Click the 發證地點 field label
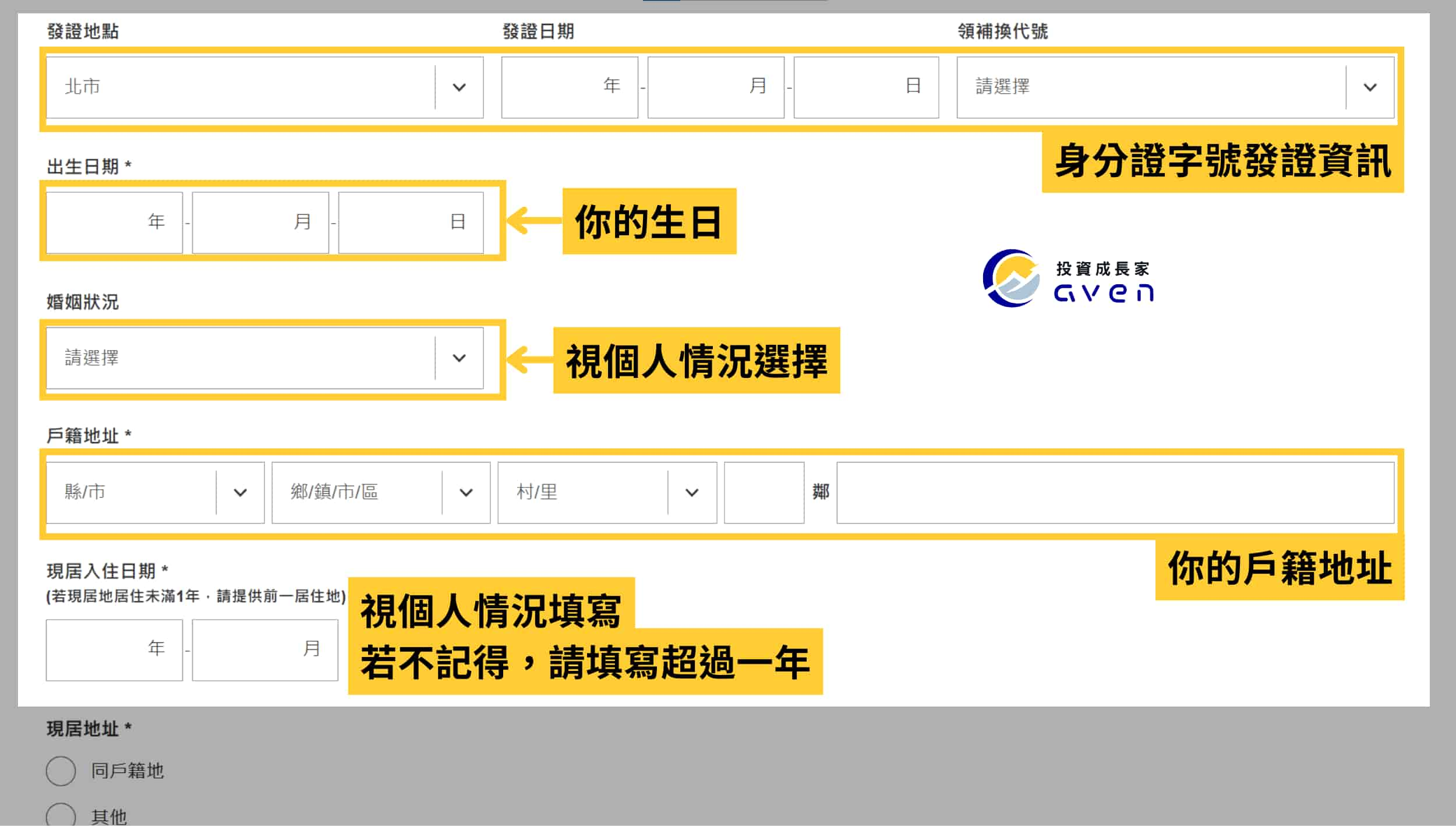The width and height of the screenshot is (1456, 827). [83, 31]
